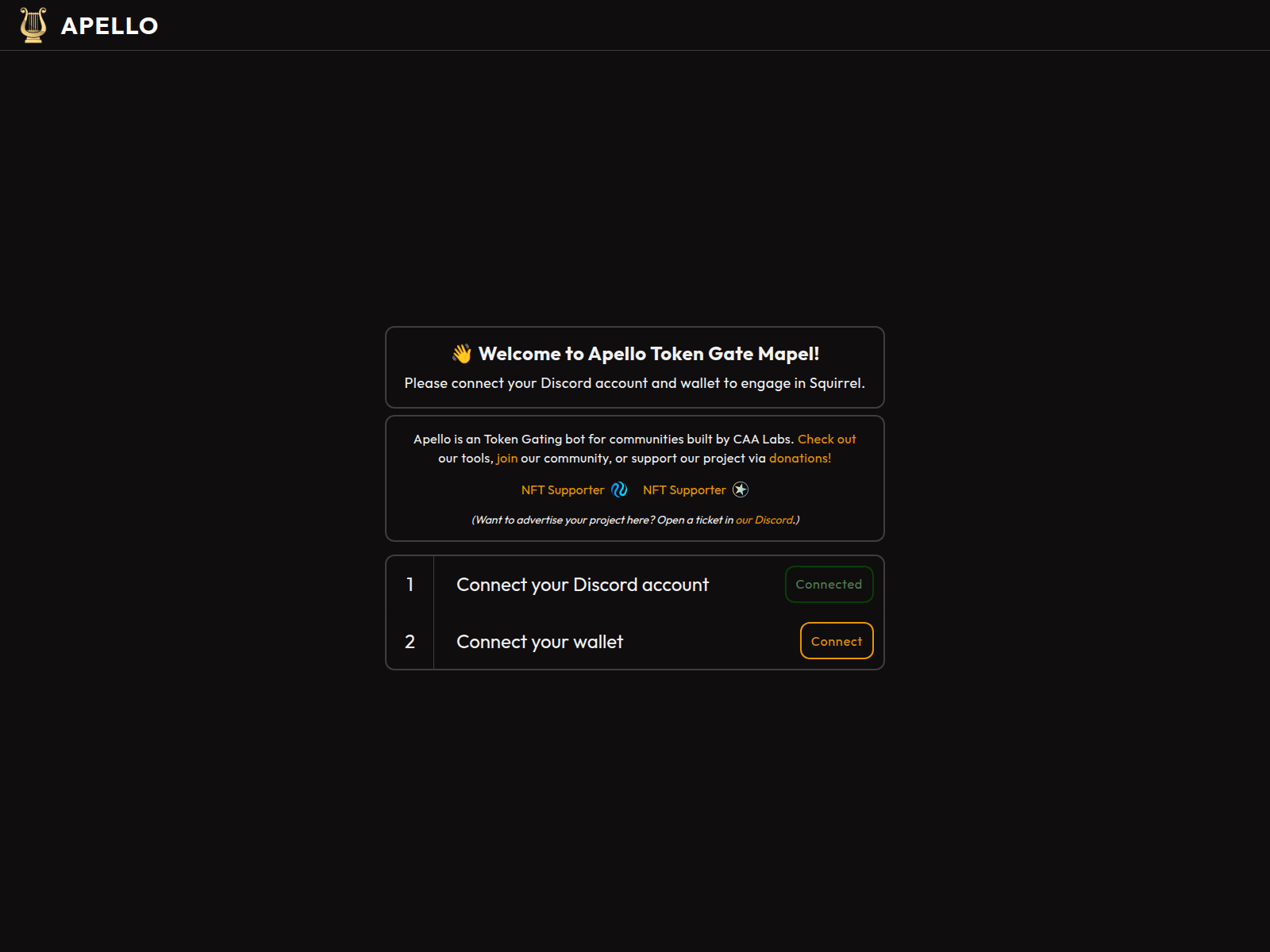Click the Connect wallet button
Viewport: 1270px width, 952px height.
coord(837,641)
